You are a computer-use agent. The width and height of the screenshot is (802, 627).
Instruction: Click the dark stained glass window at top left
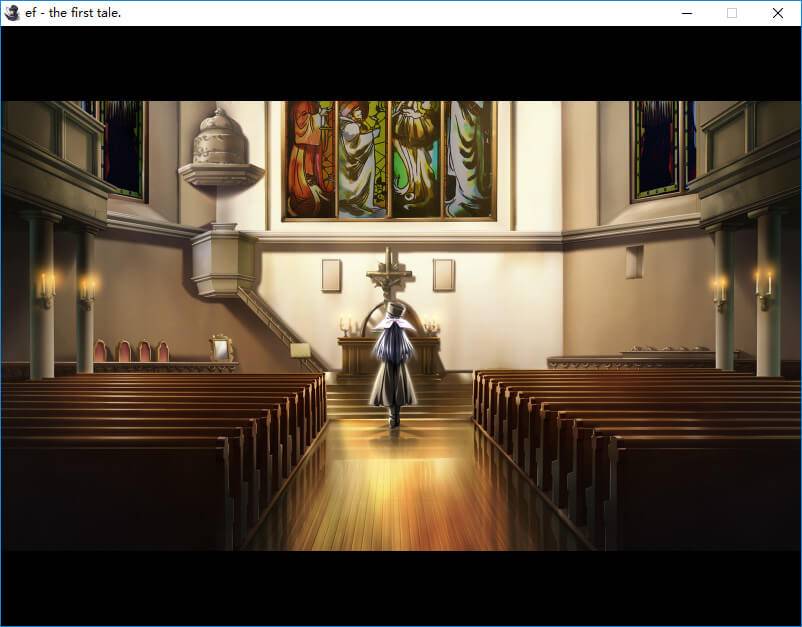[x=123, y=148]
